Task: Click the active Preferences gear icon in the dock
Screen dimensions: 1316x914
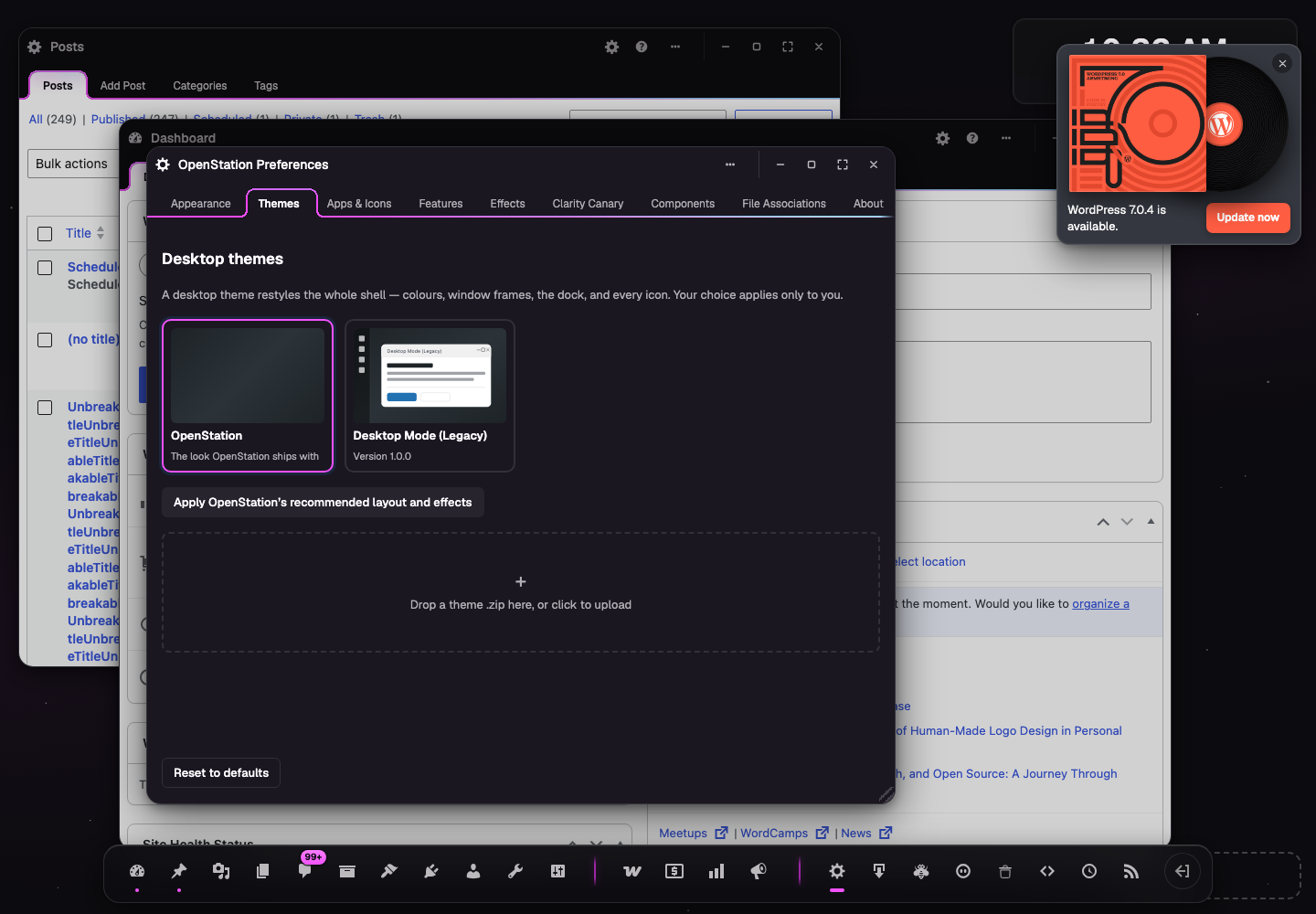Action: 837,871
